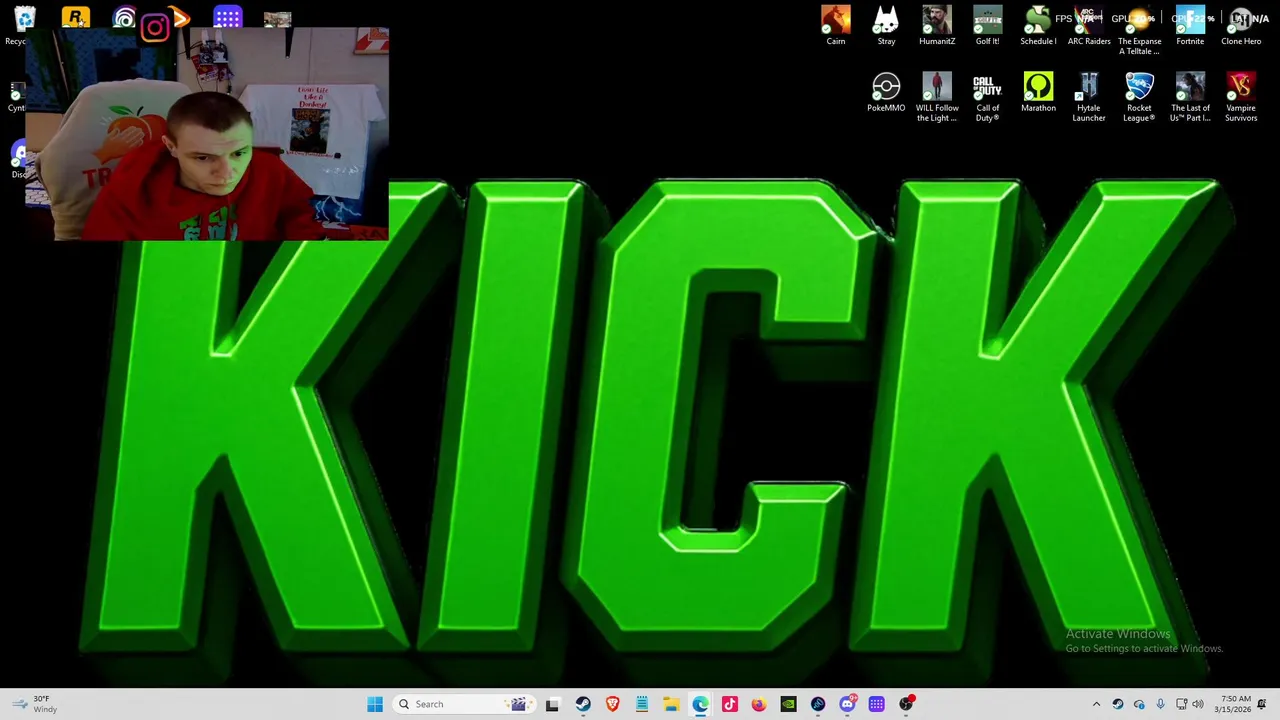The width and height of the screenshot is (1280, 720).
Task: Launch Call of Duty desktop icon
Action: tap(987, 97)
